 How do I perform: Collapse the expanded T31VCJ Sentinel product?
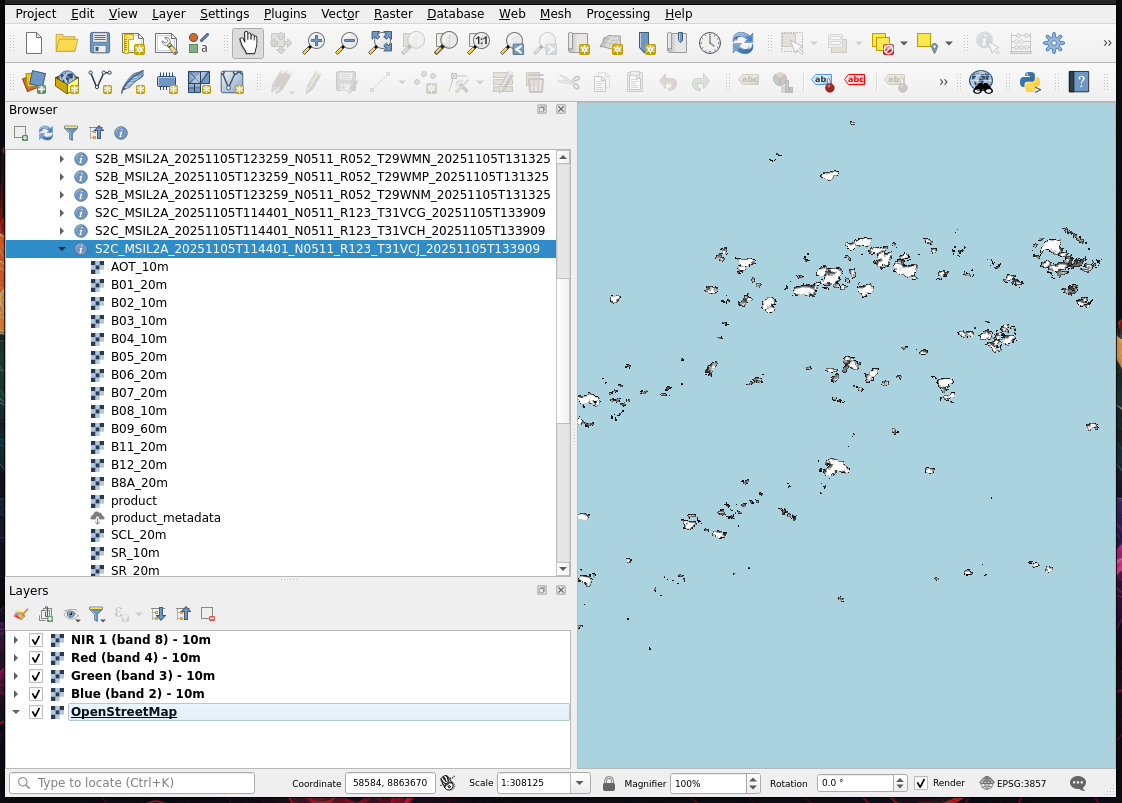coord(62,249)
